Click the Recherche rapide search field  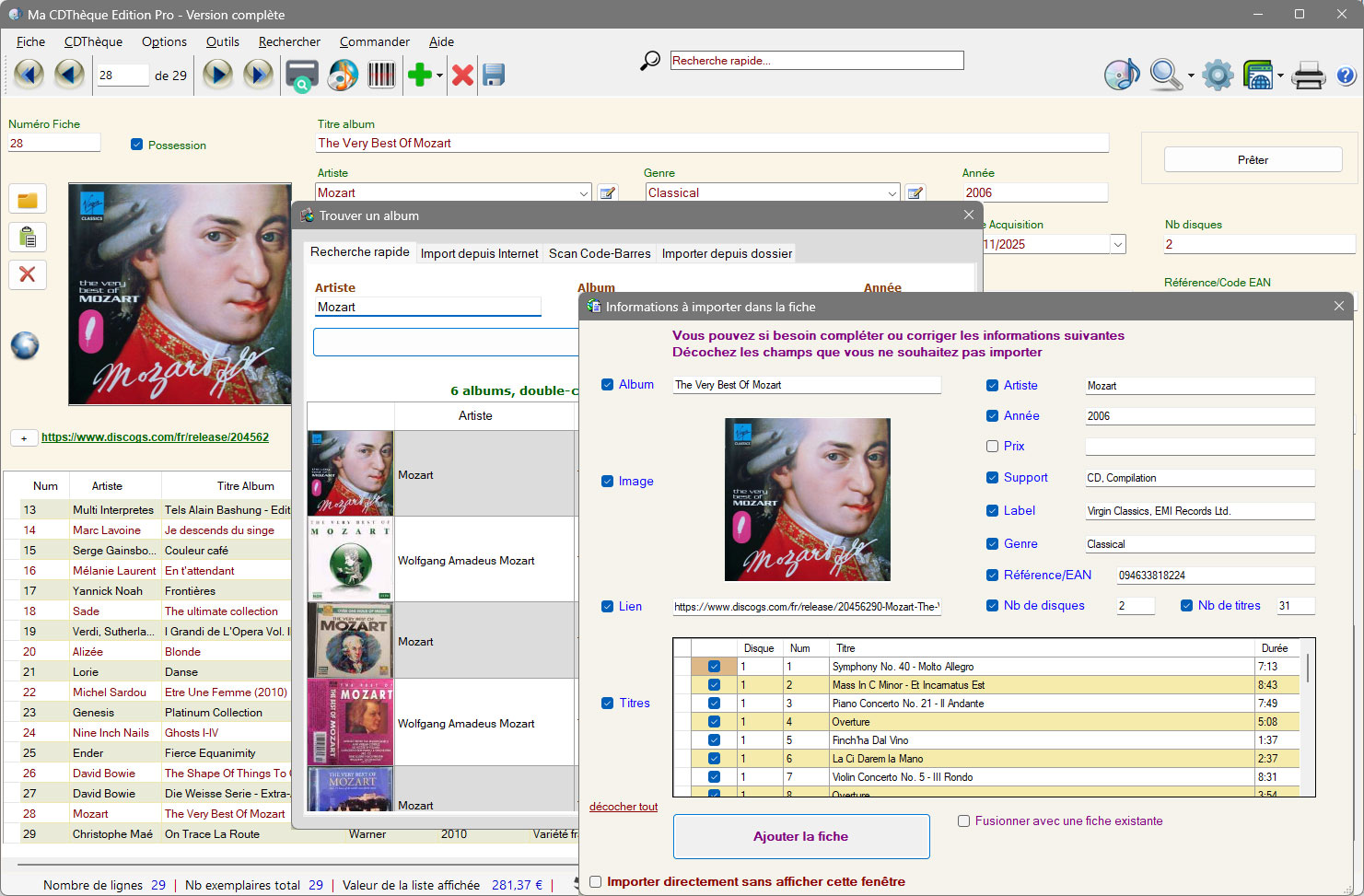tap(816, 61)
